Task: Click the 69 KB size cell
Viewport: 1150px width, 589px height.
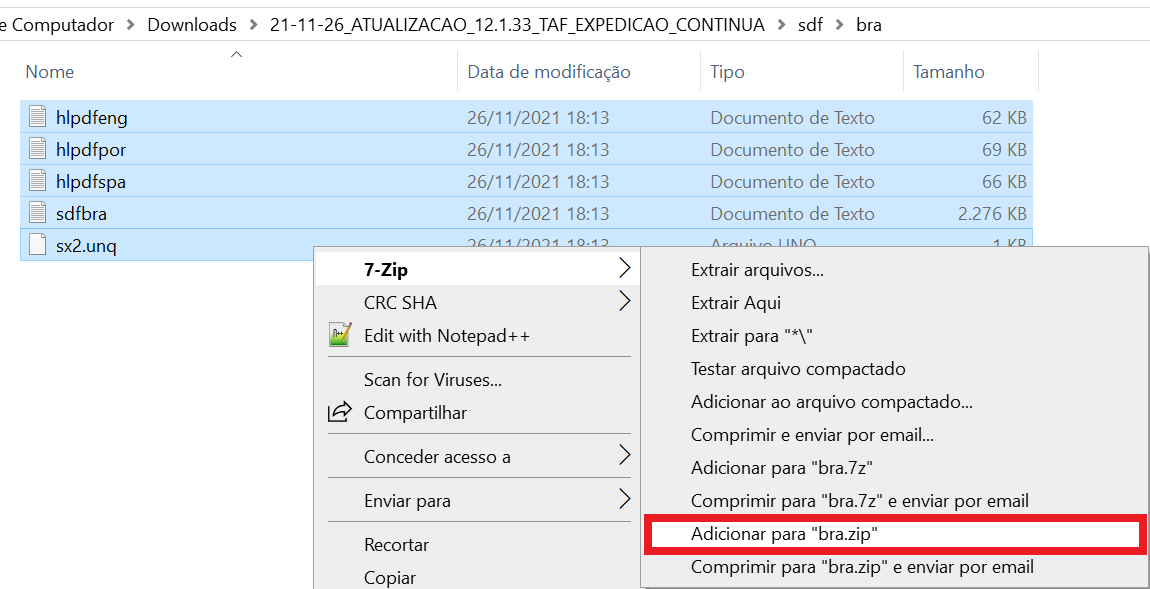Action: tap(1004, 150)
